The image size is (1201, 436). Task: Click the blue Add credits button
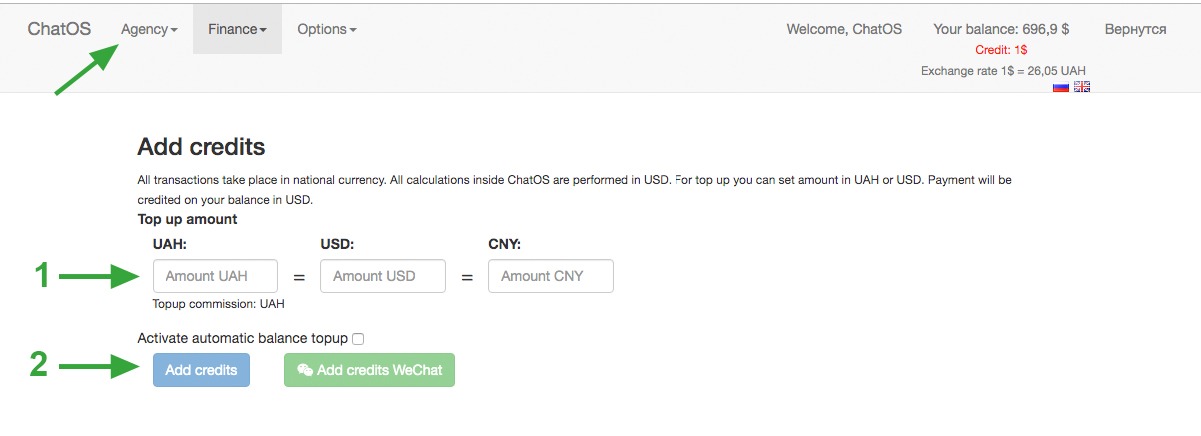(x=201, y=370)
